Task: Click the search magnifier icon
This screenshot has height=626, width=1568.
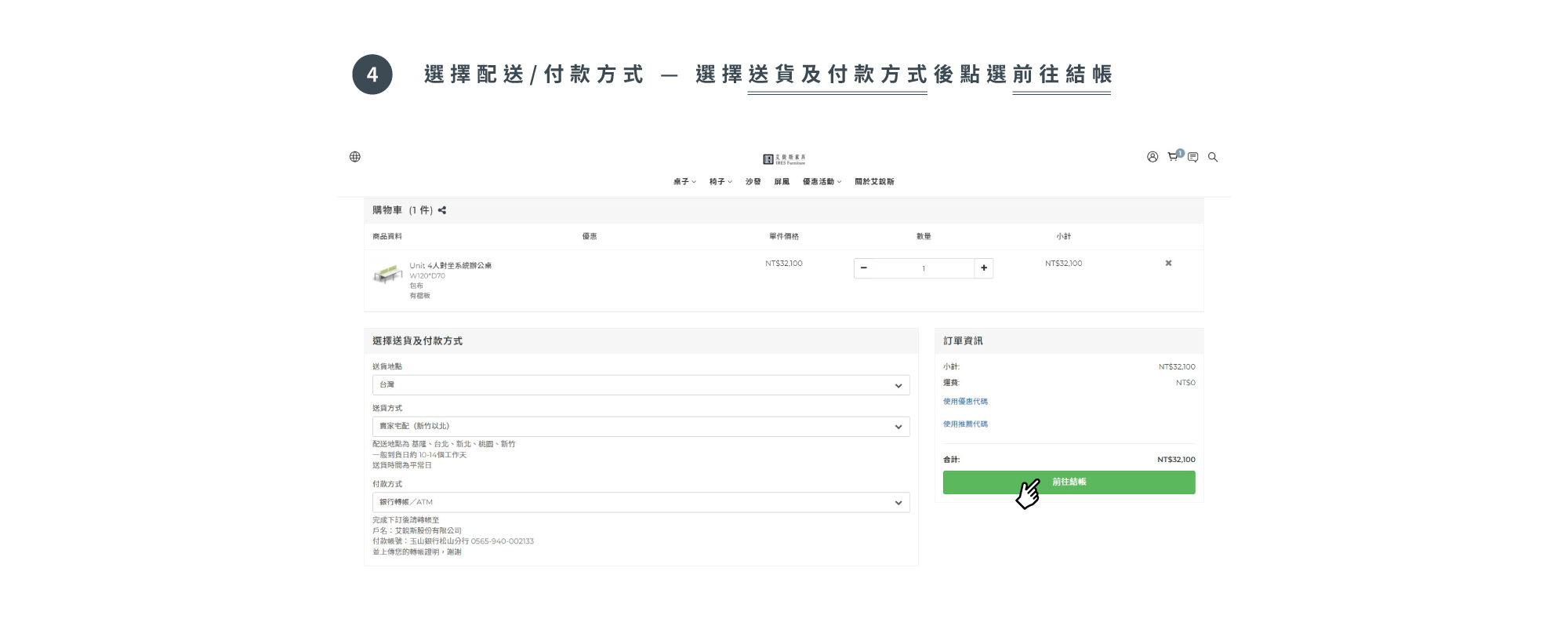Action: pyautogui.click(x=1213, y=158)
